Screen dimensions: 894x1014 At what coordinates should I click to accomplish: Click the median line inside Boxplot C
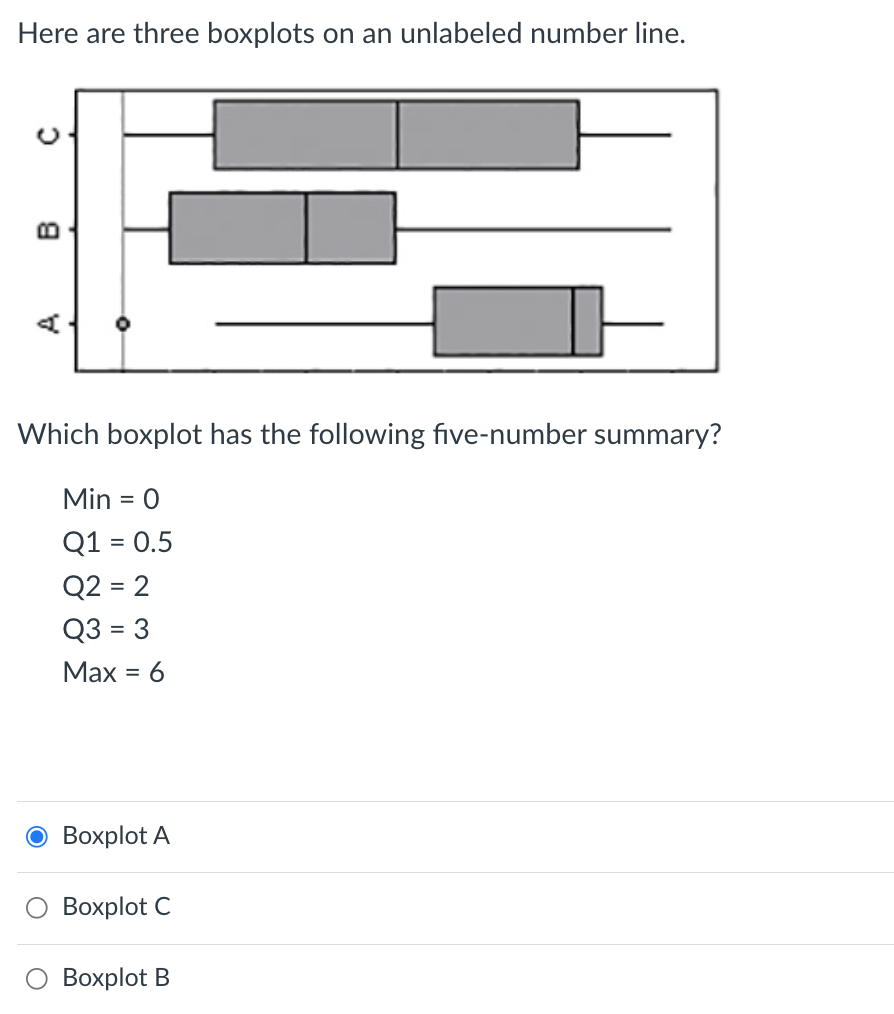(398, 132)
